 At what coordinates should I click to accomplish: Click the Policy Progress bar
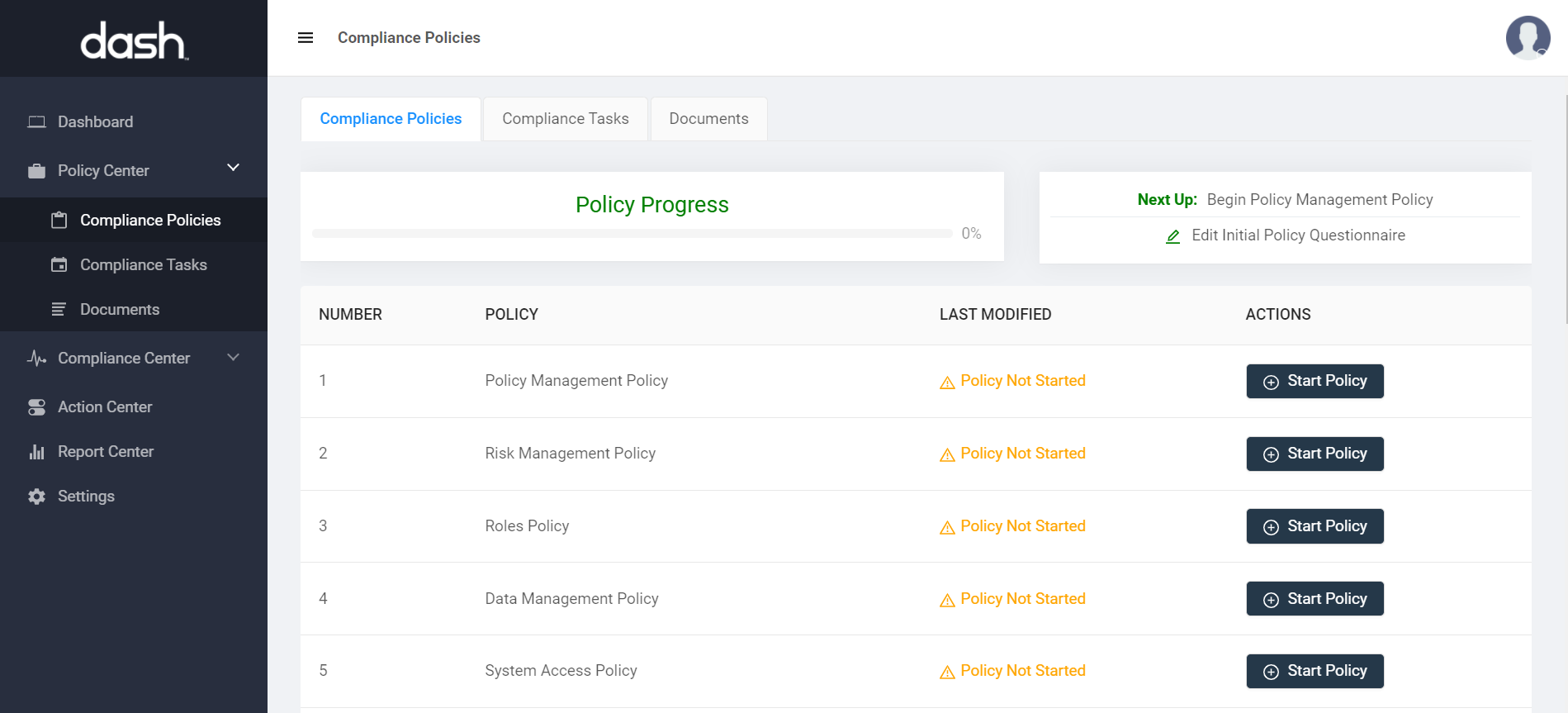pyautogui.click(x=632, y=234)
